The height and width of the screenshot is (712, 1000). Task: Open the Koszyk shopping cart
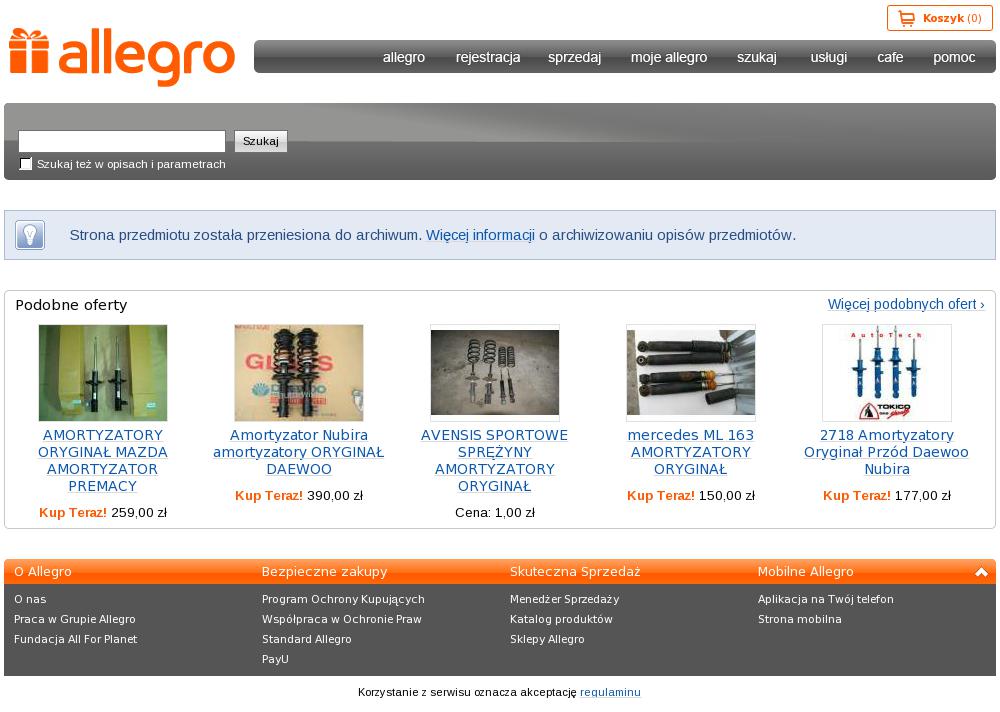coord(939,18)
